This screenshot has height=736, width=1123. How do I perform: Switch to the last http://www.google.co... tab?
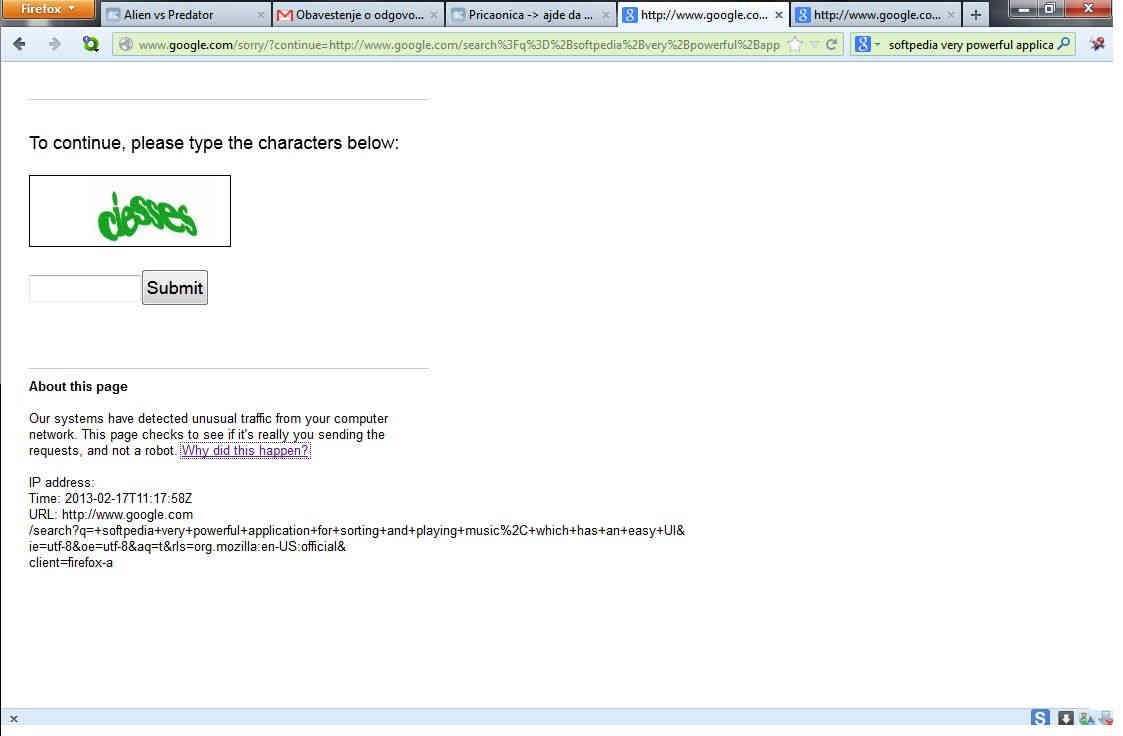875,14
